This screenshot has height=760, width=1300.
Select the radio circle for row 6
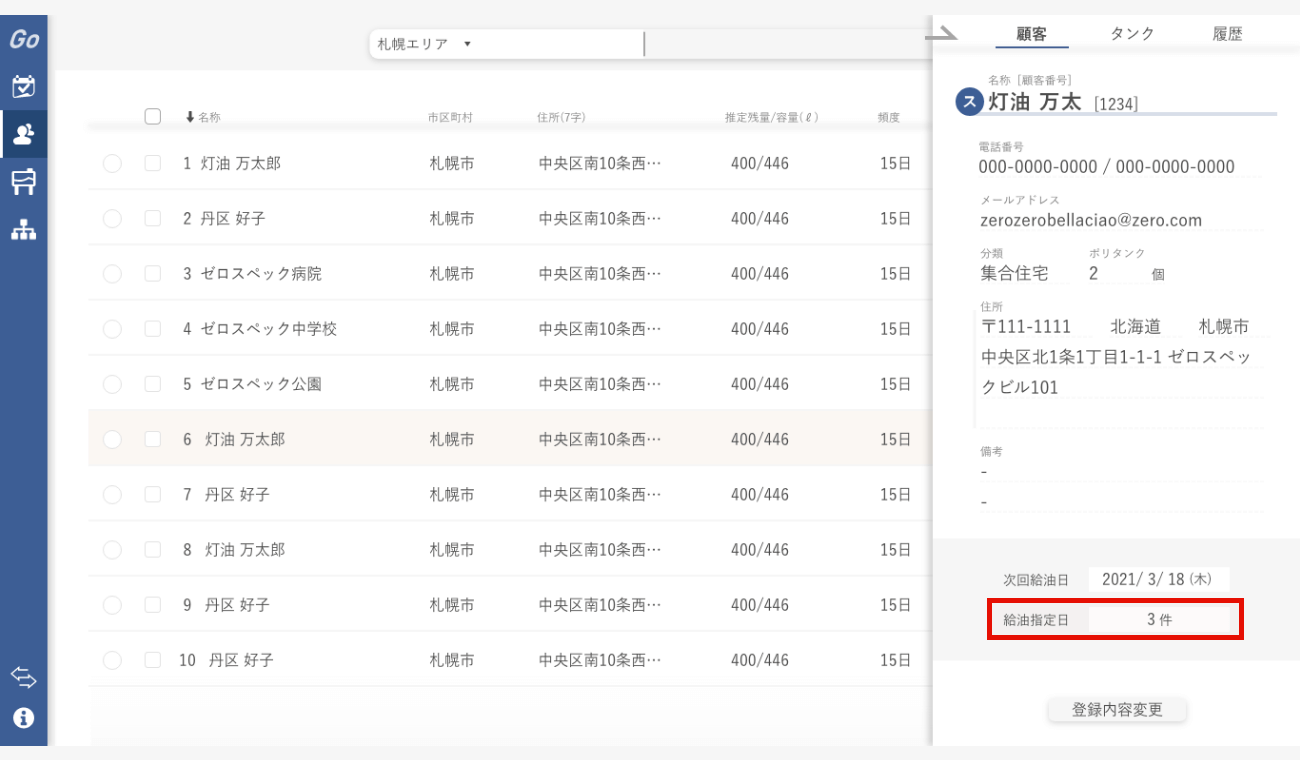pos(112,439)
